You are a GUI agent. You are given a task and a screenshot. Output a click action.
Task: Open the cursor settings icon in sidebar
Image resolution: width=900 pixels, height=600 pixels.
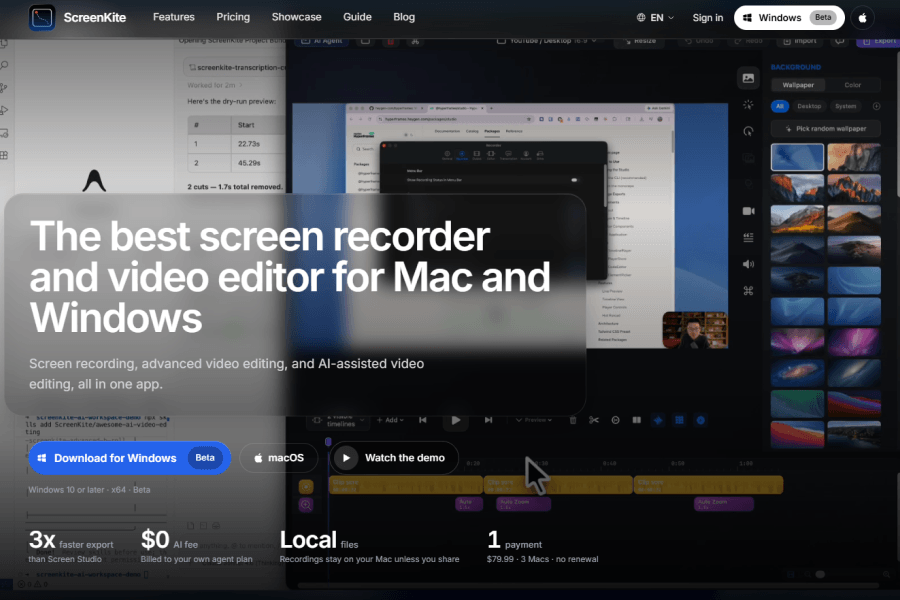pyautogui.click(x=748, y=131)
